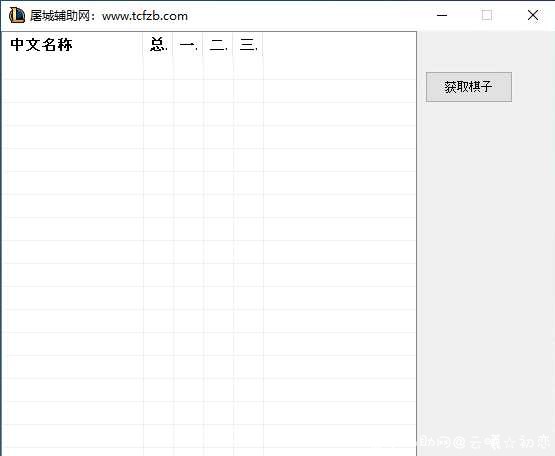Sort by the 中文名称 column header

72,44
